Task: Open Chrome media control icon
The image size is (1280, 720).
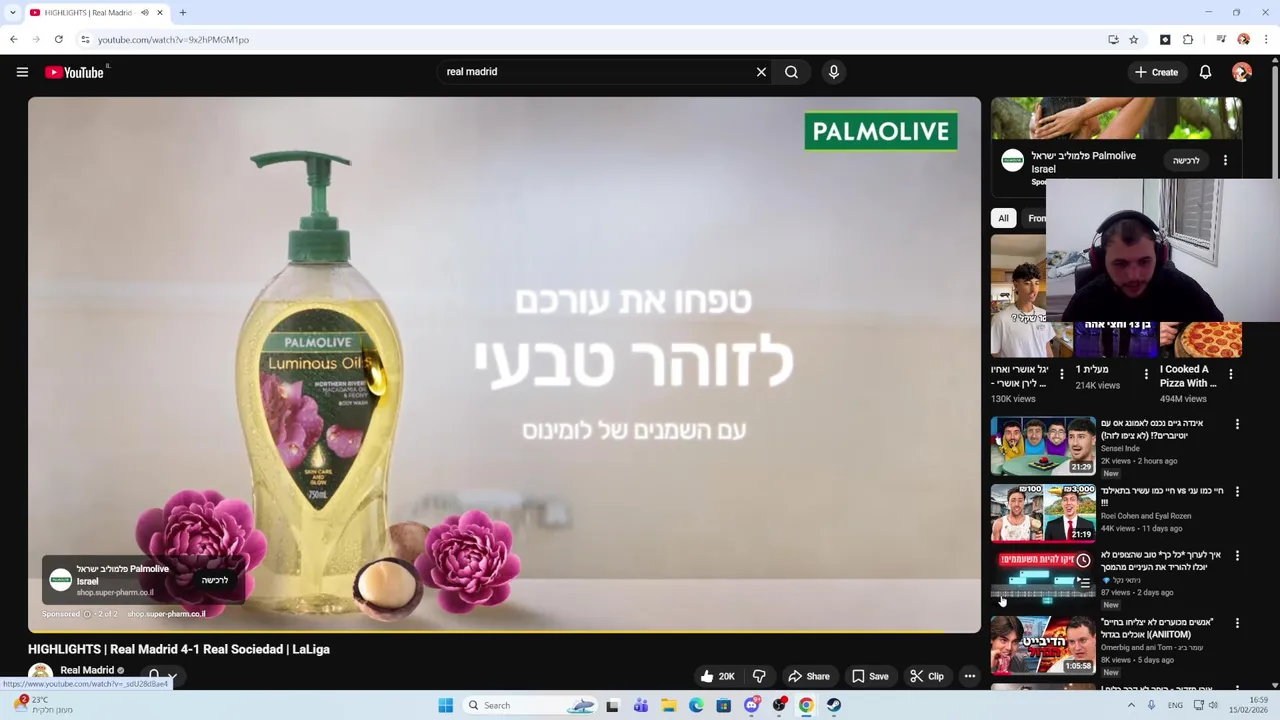Action: (x=1221, y=39)
